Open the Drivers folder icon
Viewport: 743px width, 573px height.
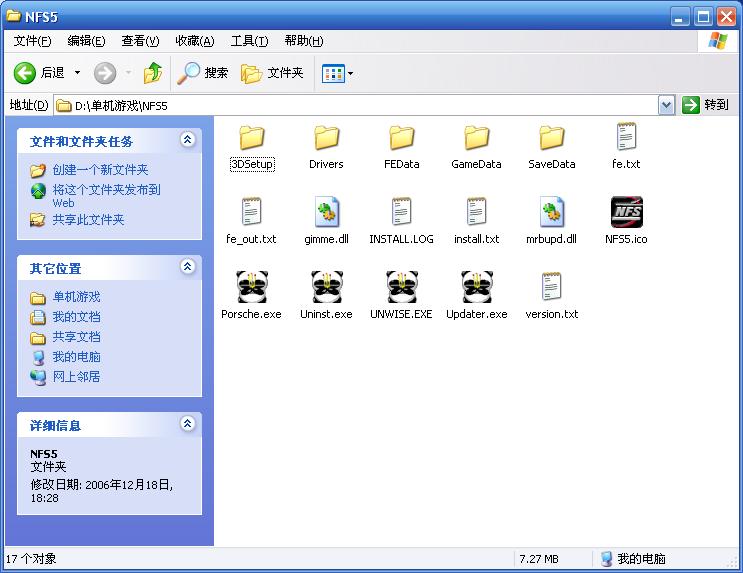(x=326, y=138)
